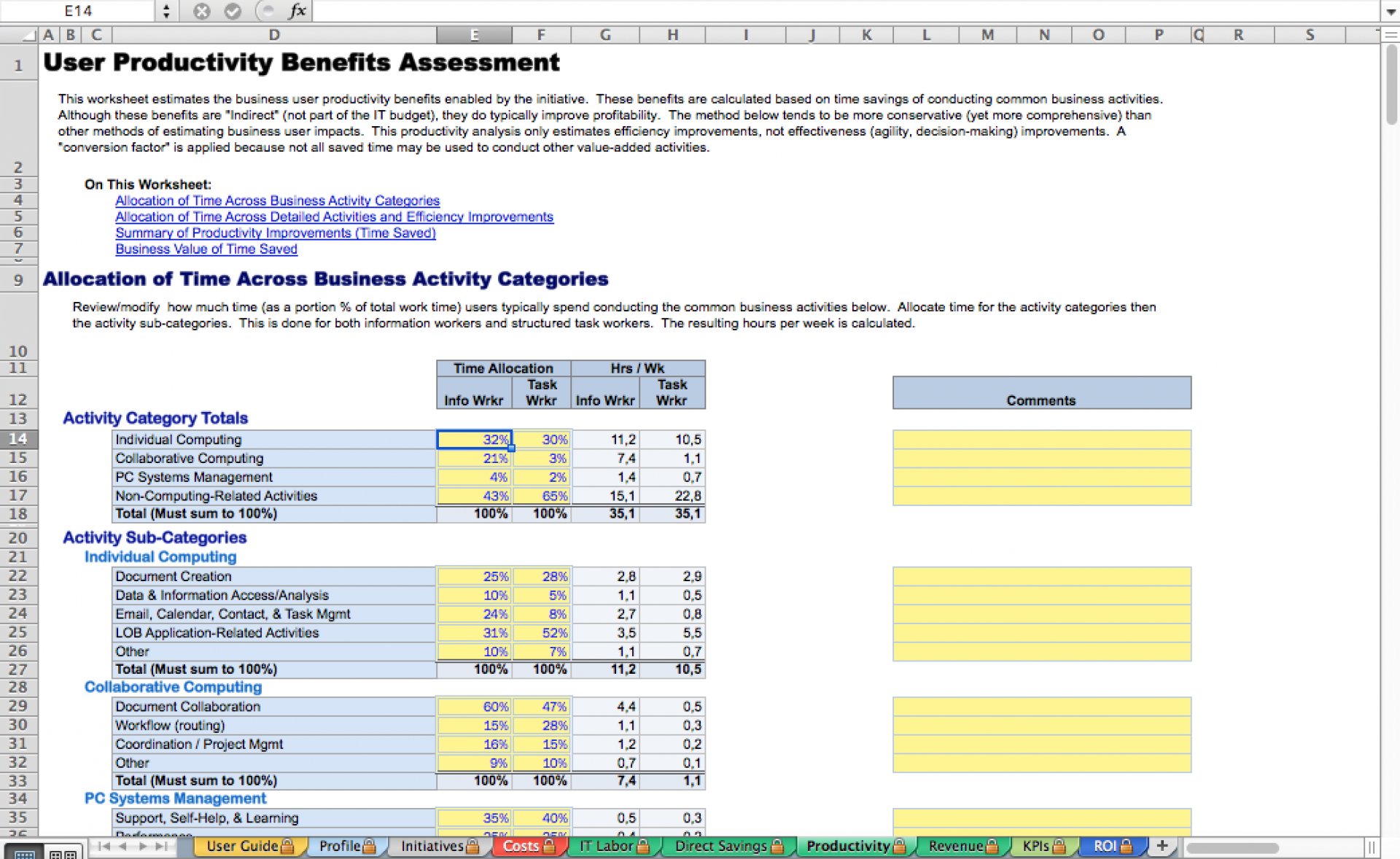The height and width of the screenshot is (859, 1400).
Task: Open the Profile sheet tab
Action: [347, 846]
